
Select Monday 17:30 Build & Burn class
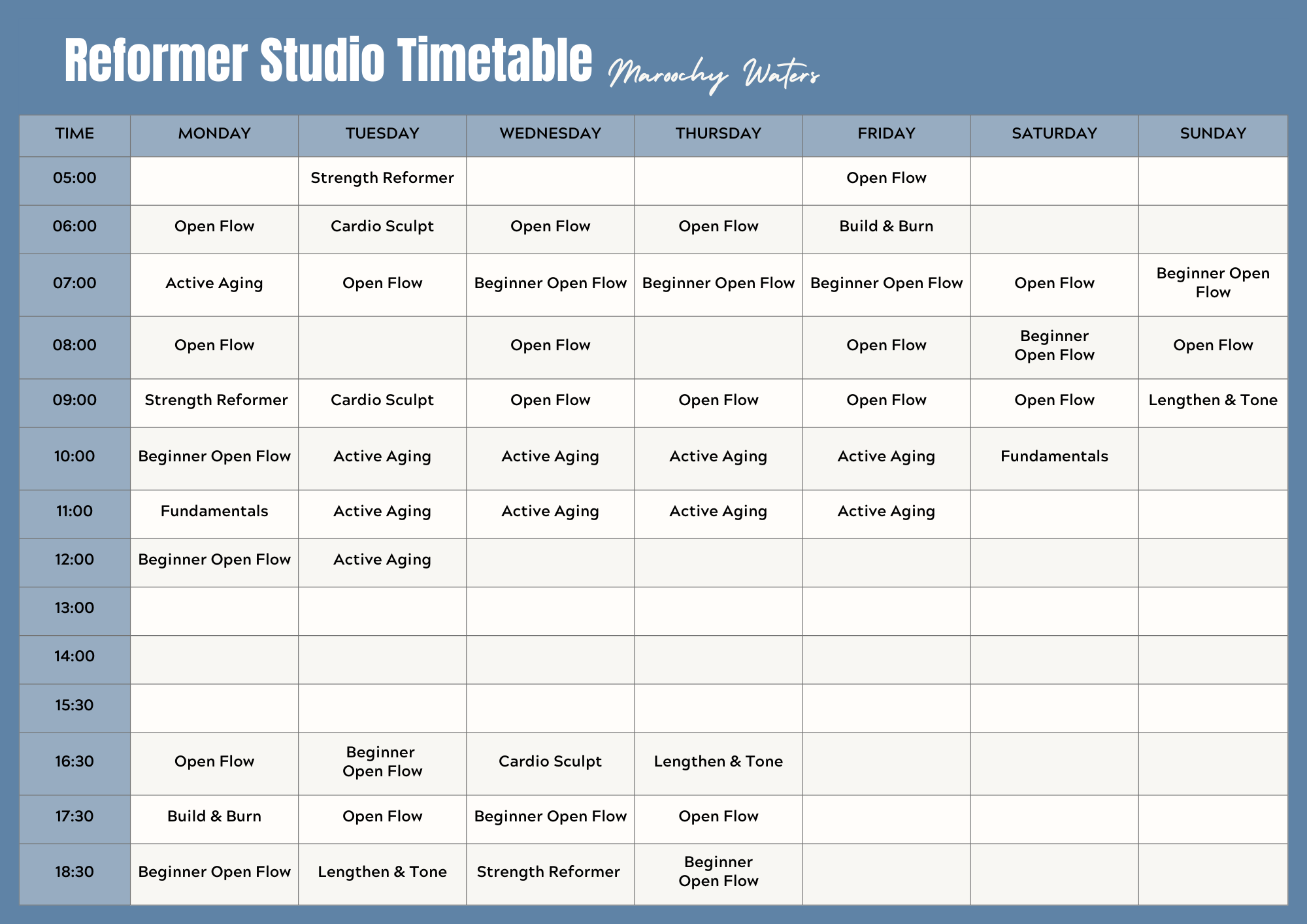point(214,816)
